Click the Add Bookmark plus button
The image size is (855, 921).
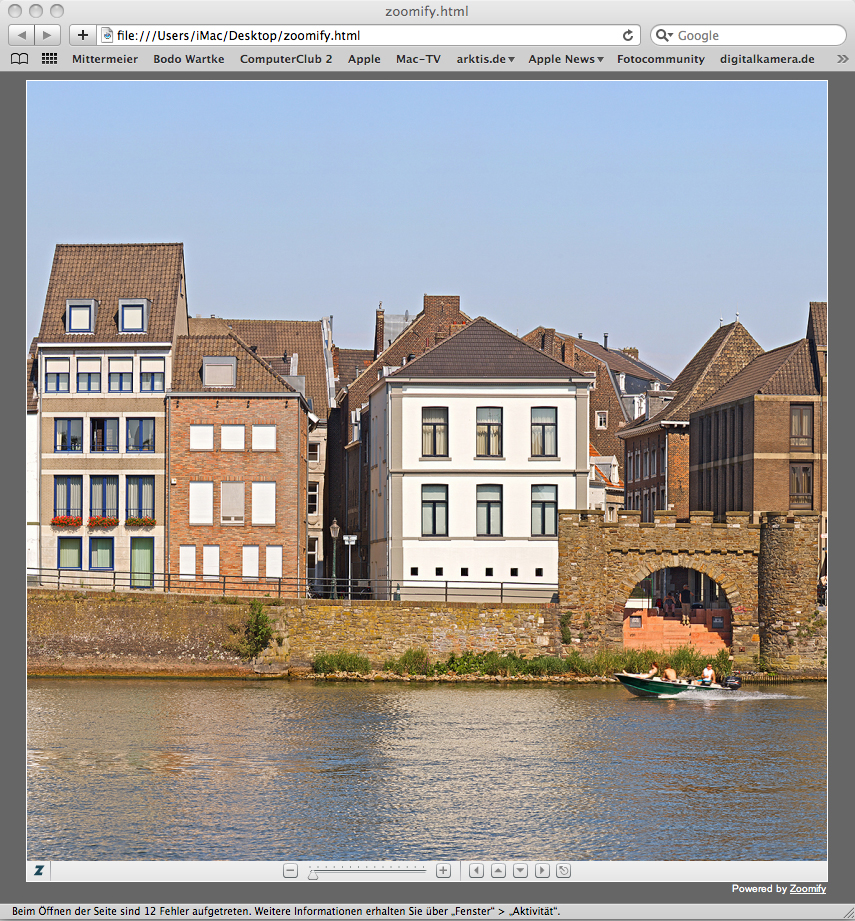click(x=82, y=35)
